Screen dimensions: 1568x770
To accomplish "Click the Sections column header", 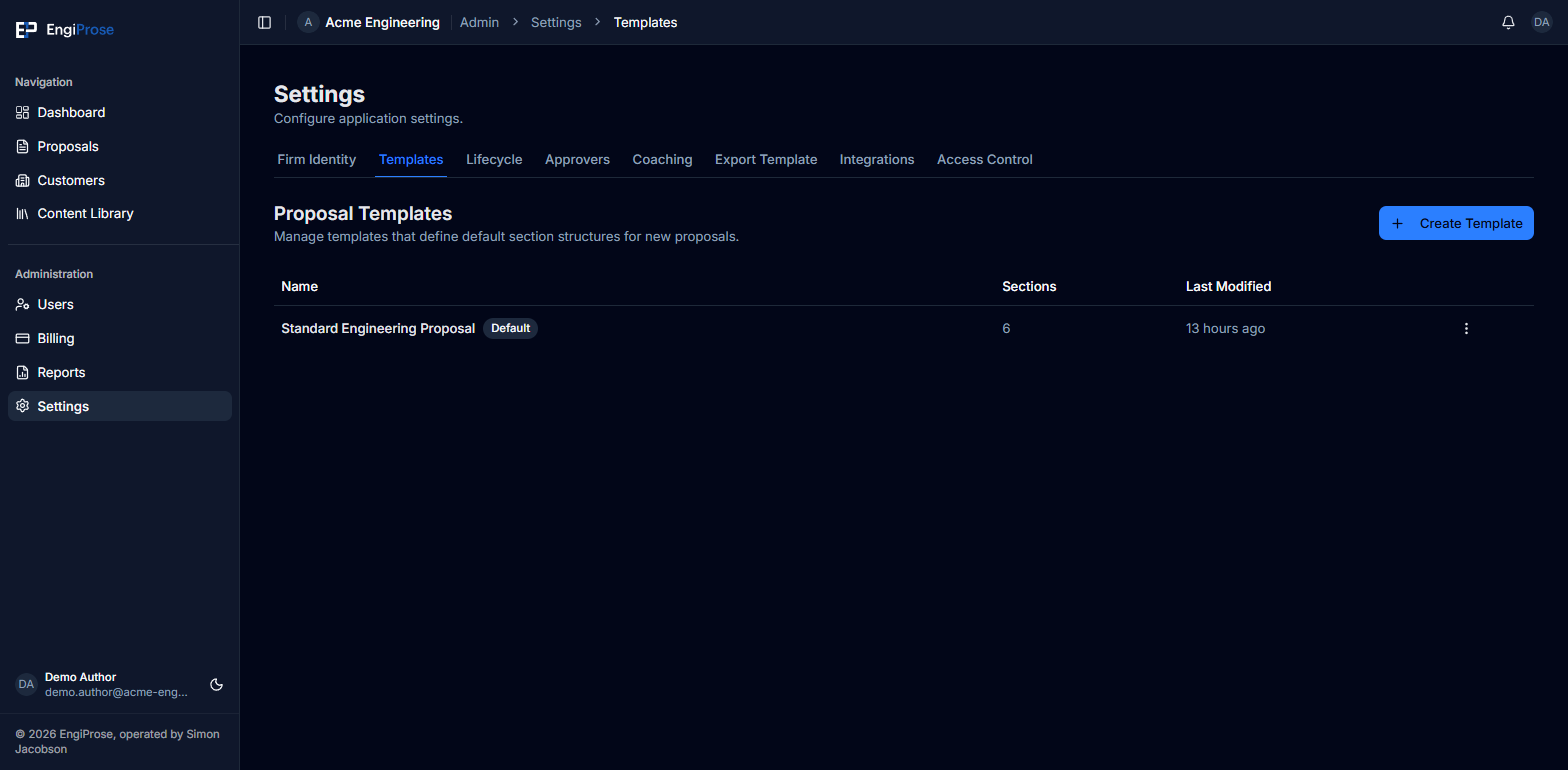I will pos(1029,286).
